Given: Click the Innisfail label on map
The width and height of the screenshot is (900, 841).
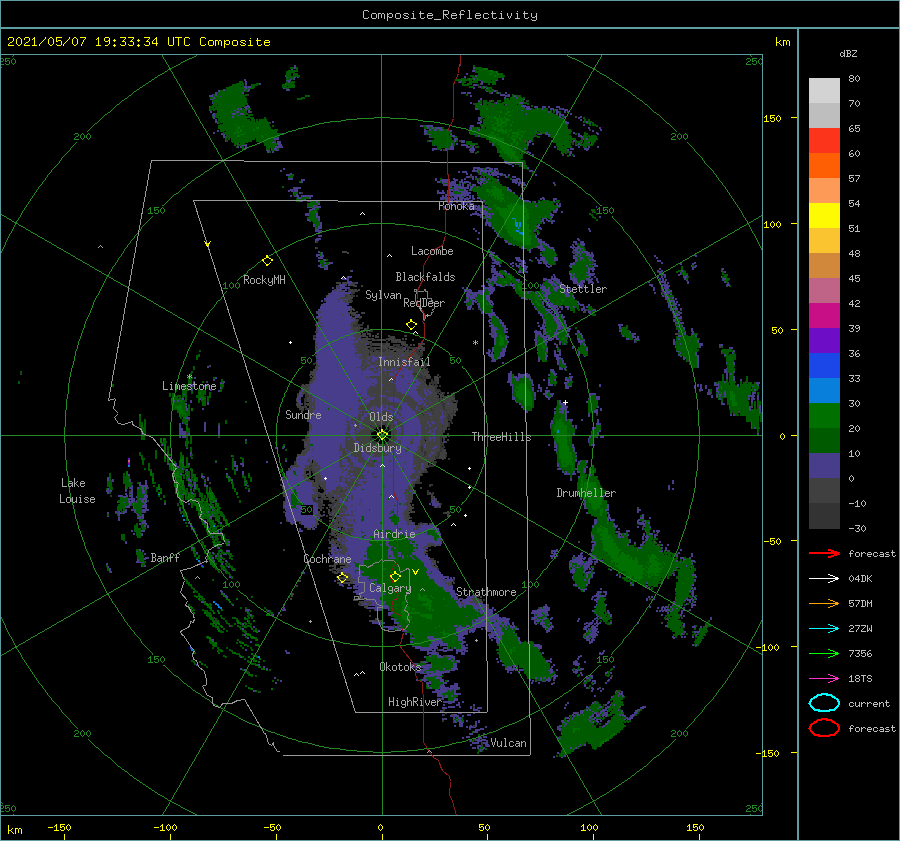Looking at the screenshot, I should click(x=404, y=362).
